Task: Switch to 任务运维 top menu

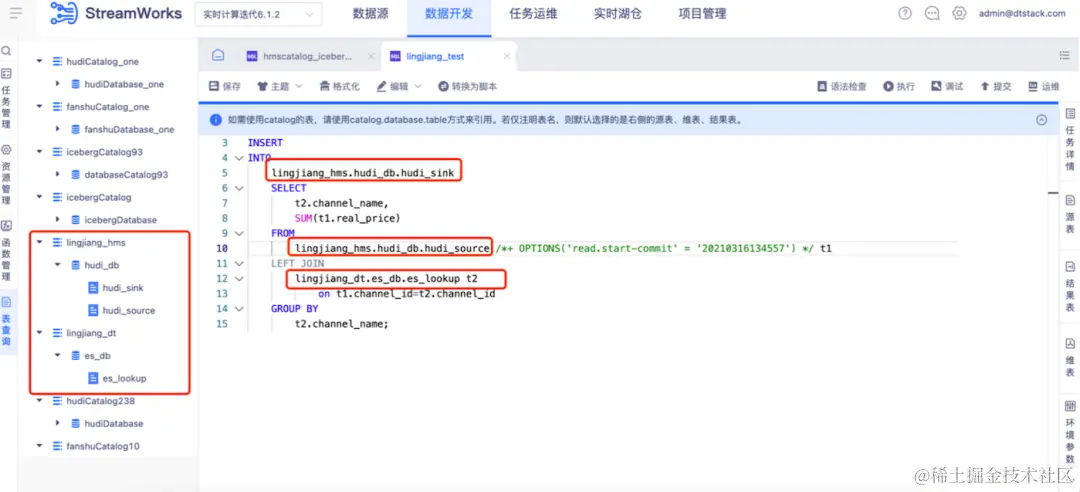Action: 533,14
